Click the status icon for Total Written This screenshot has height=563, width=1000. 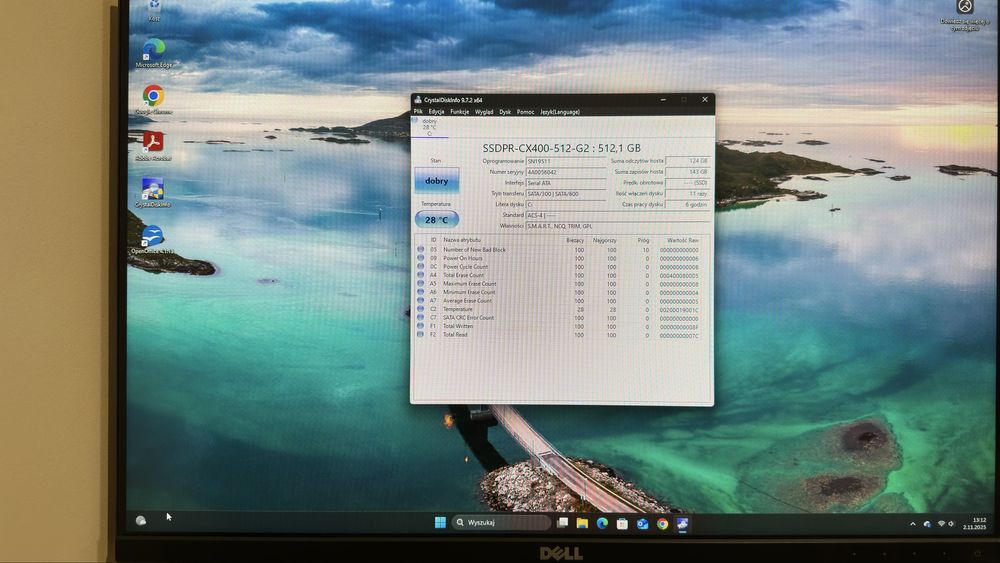coord(420,326)
